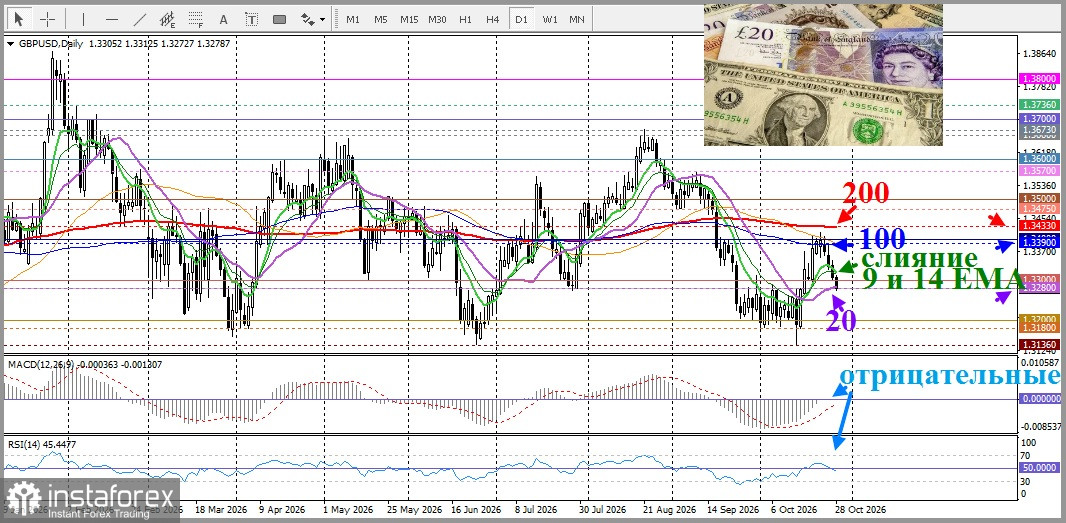The width and height of the screenshot is (1066, 523).
Task: Click the 25 May 2026 date label
Action: (x=415, y=509)
